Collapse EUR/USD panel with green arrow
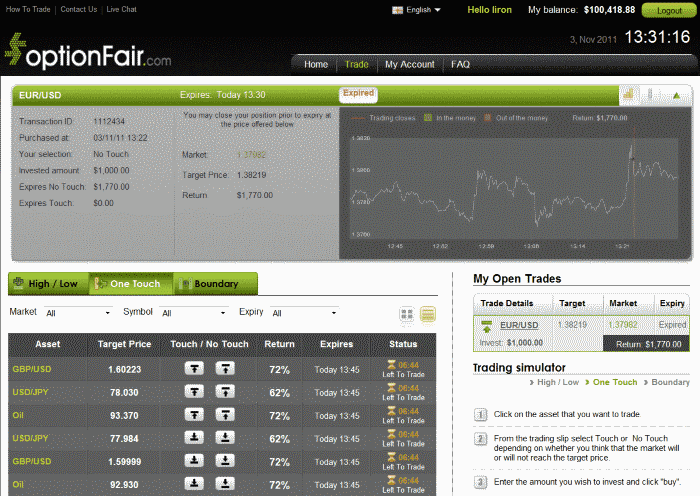 [676, 95]
